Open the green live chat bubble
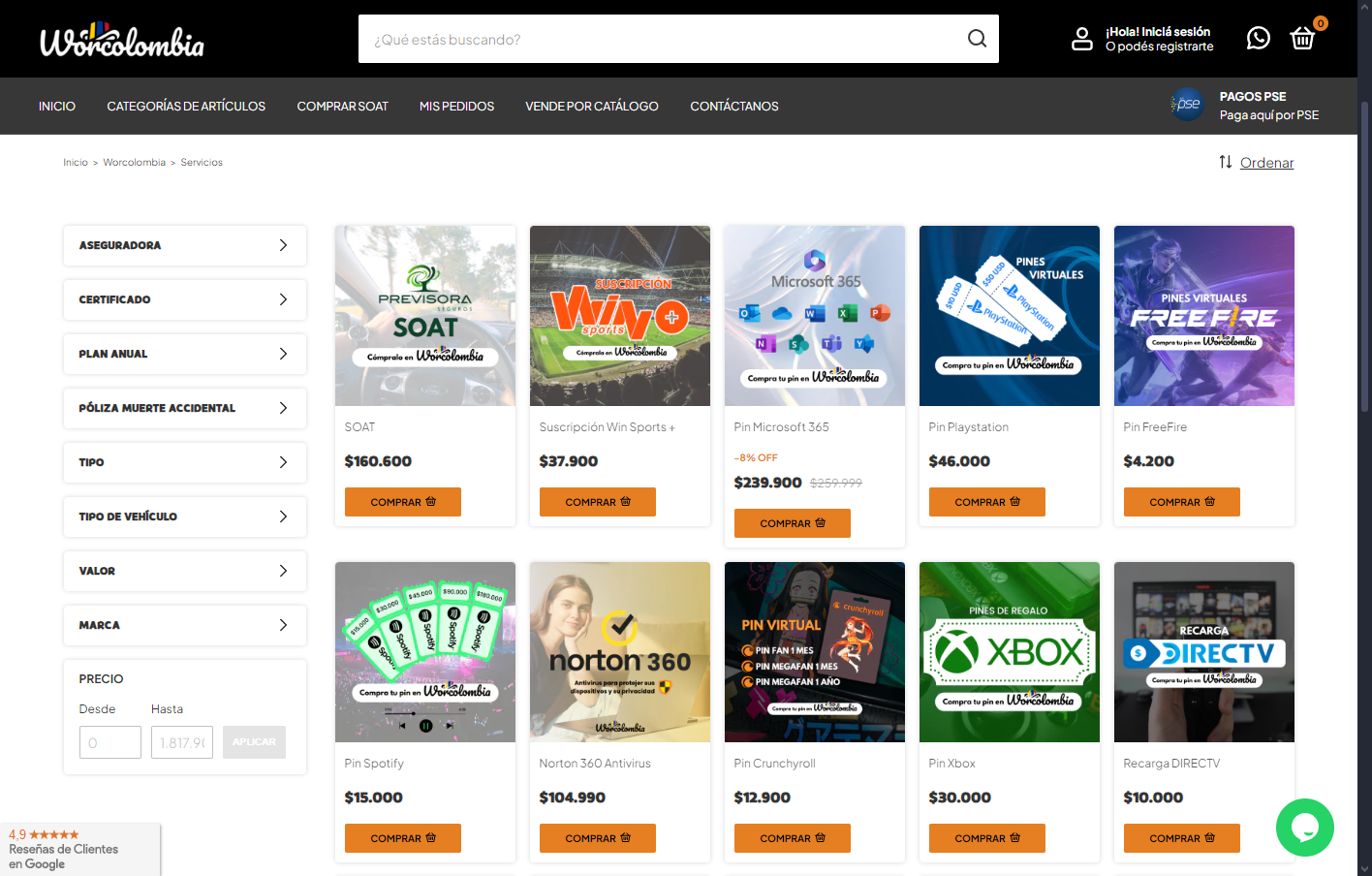This screenshot has height=876, width=1372. [1304, 827]
